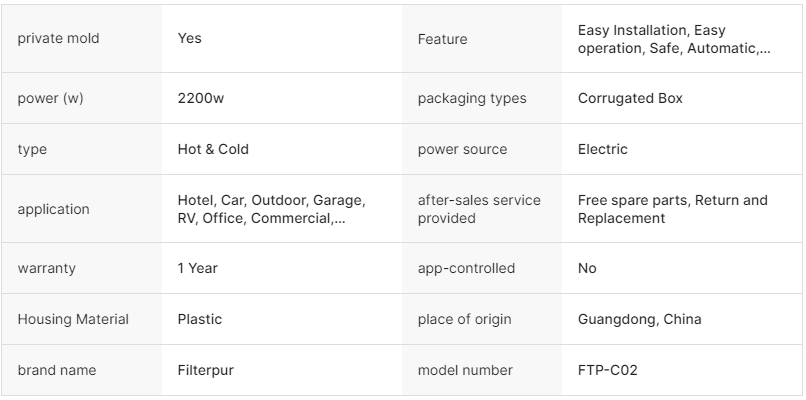Click the 'No' app-controlled value
806x400 pixels.
pos(587,269)
